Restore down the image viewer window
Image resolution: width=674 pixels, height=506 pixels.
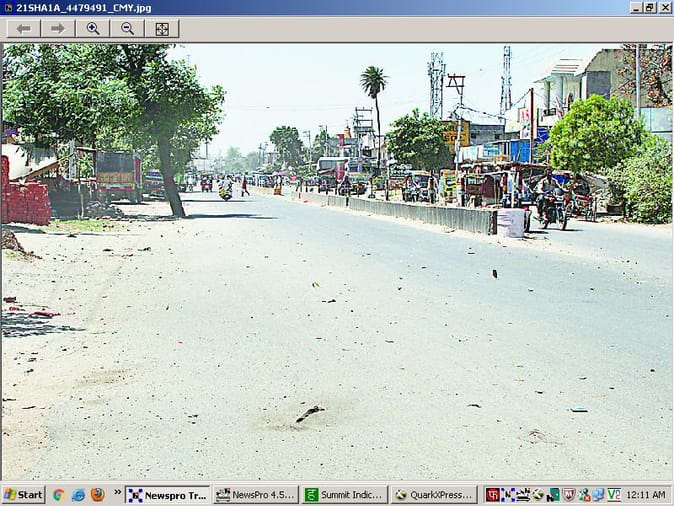[x=650, y=7]
